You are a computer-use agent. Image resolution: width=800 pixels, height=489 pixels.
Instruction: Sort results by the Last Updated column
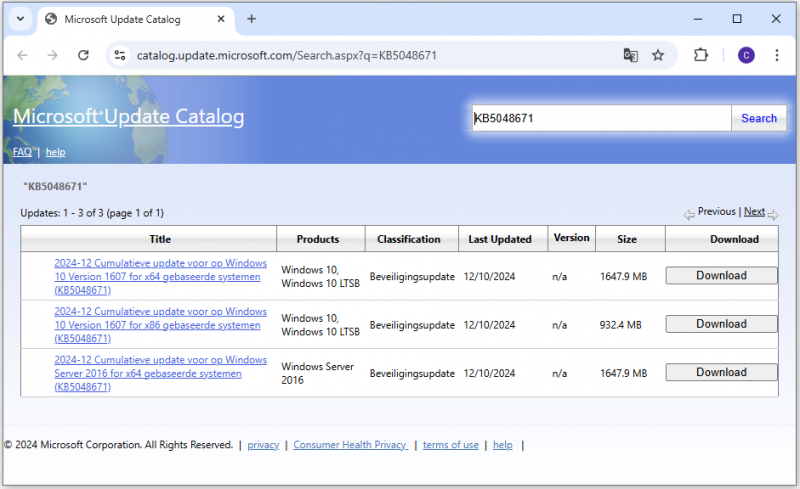point(500,239)
